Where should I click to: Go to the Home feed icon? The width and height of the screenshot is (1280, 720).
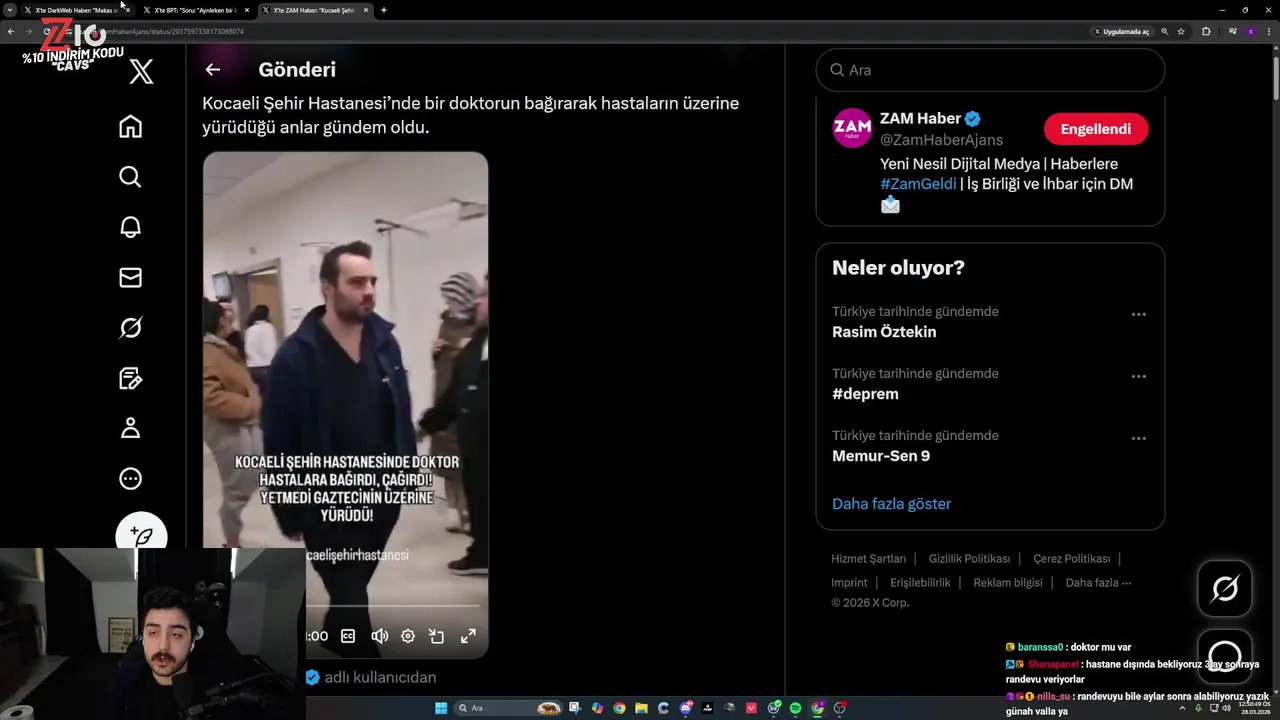click(x=130, y=127)
